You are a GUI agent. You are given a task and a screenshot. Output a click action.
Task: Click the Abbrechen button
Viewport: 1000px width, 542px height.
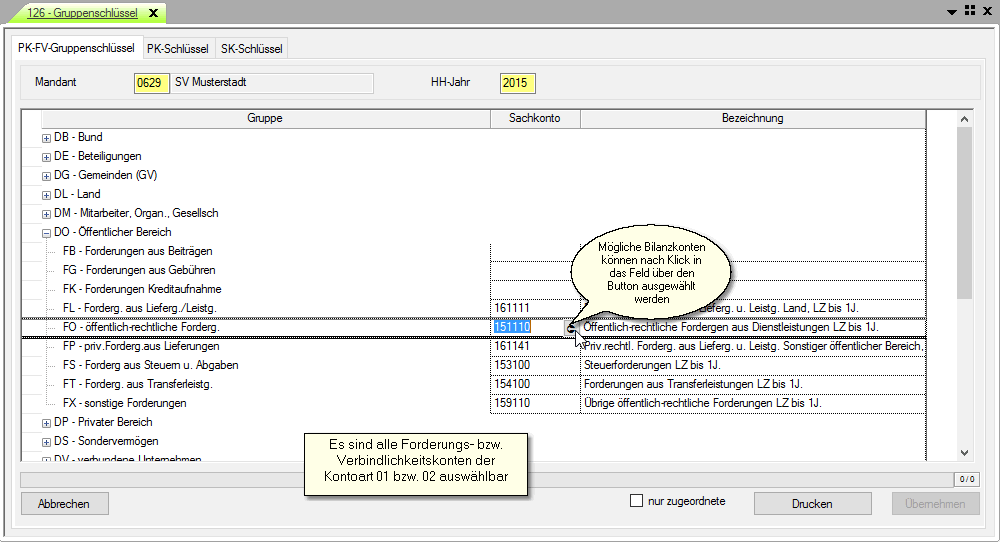coord(64,504)
